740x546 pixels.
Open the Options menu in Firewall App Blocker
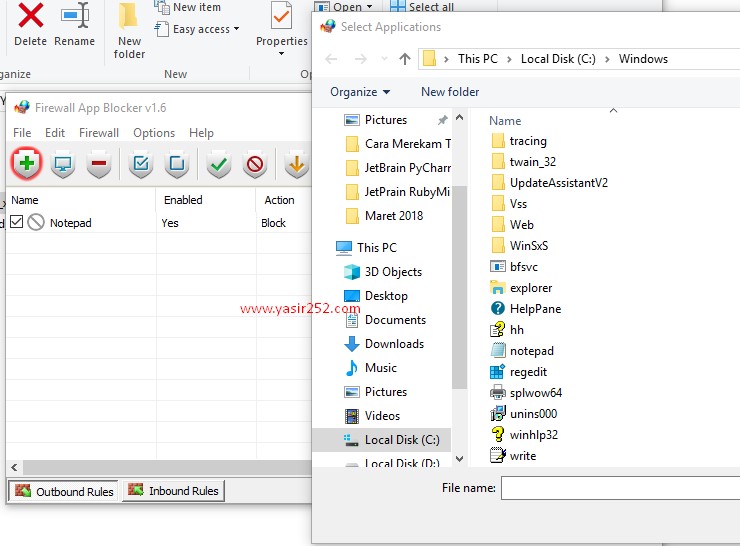pyautogui.click(x=154, y=133)
